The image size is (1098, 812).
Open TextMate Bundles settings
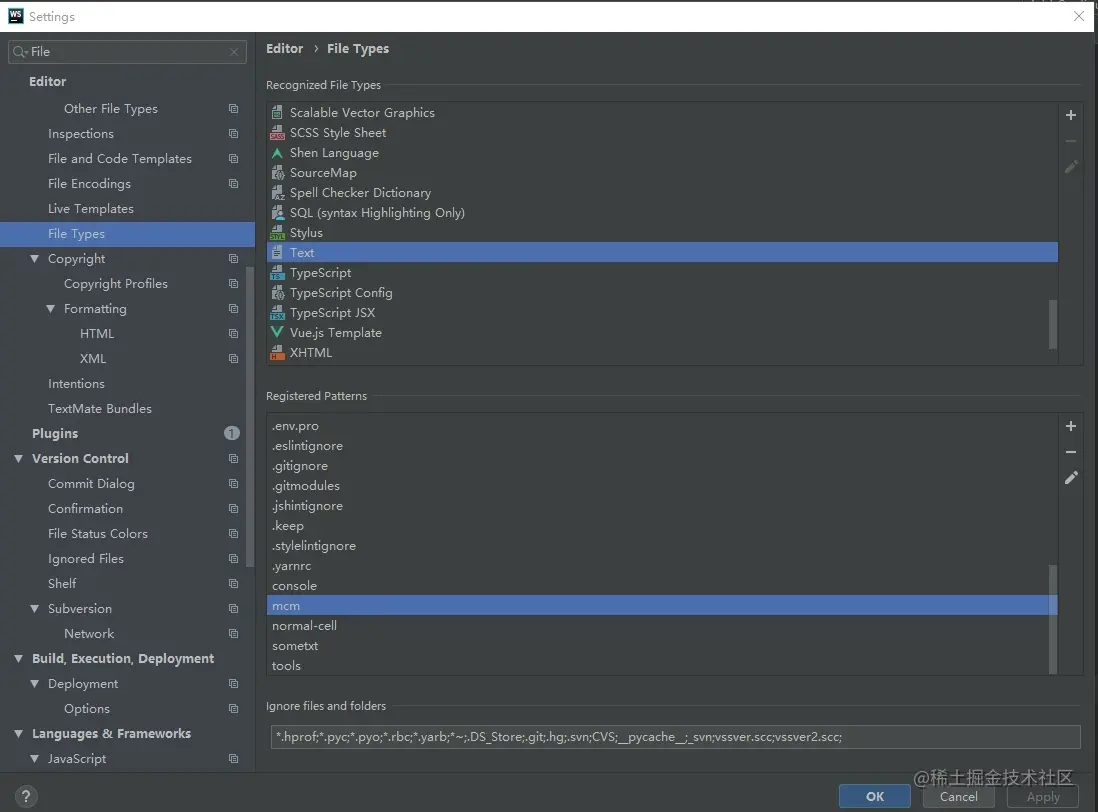pos(99,409)
